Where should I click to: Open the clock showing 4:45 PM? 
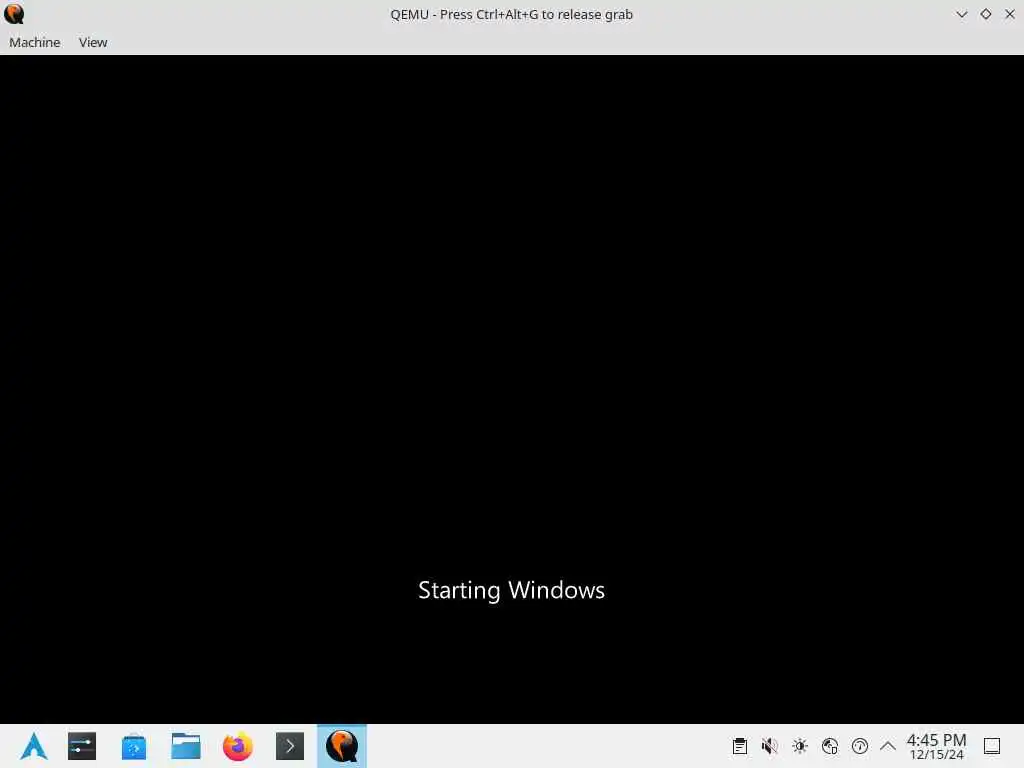[936, 746]
